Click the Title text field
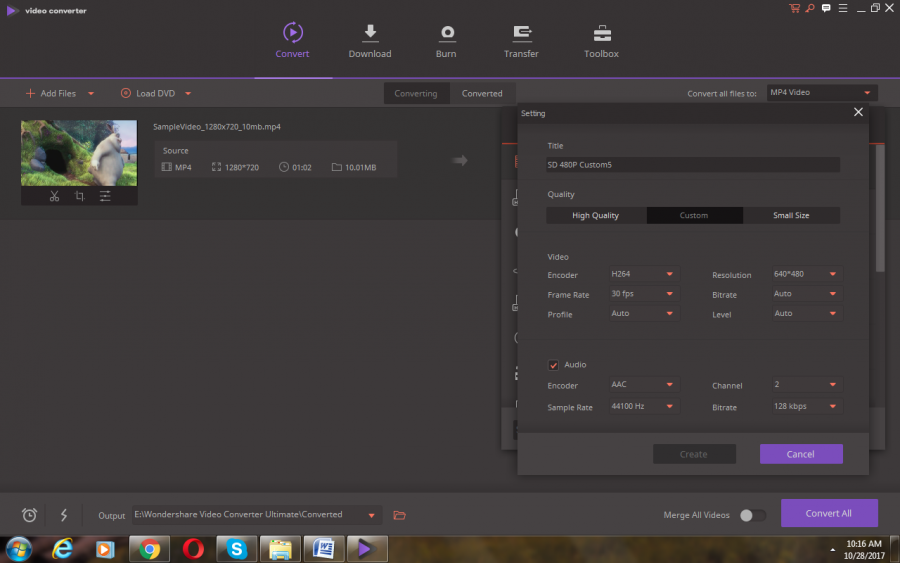Screen dimensions: 900x563 coord(693,164)
